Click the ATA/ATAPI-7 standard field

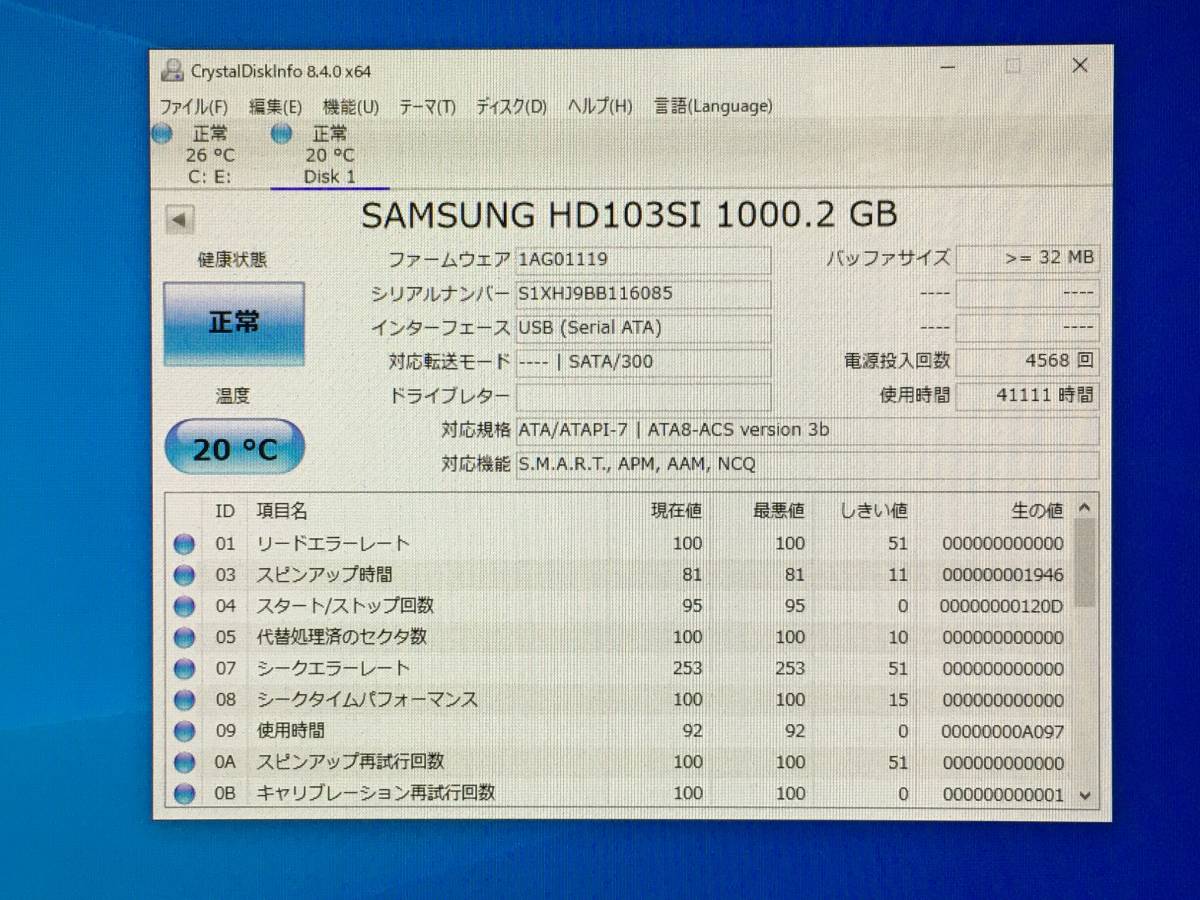pos(808,431)
